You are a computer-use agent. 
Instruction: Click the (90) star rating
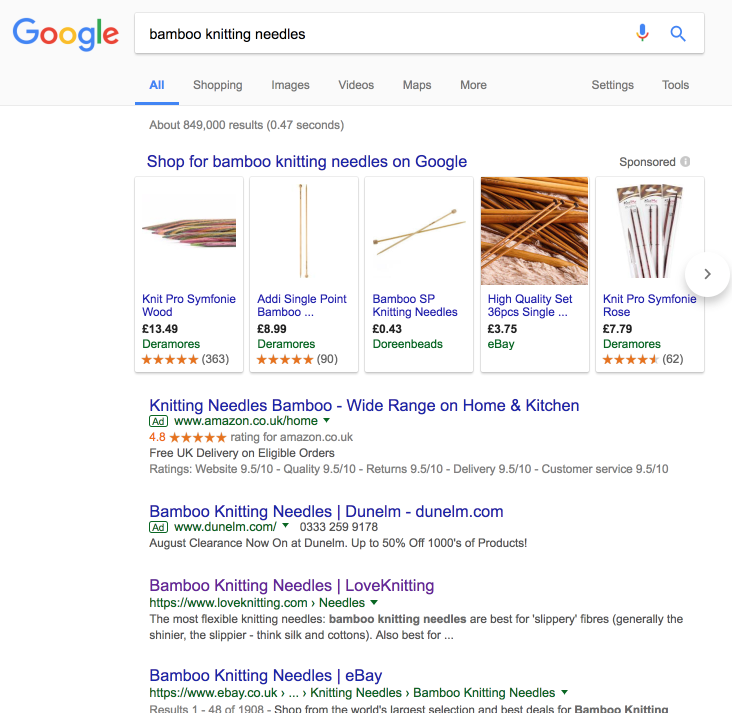pos(297,359)
